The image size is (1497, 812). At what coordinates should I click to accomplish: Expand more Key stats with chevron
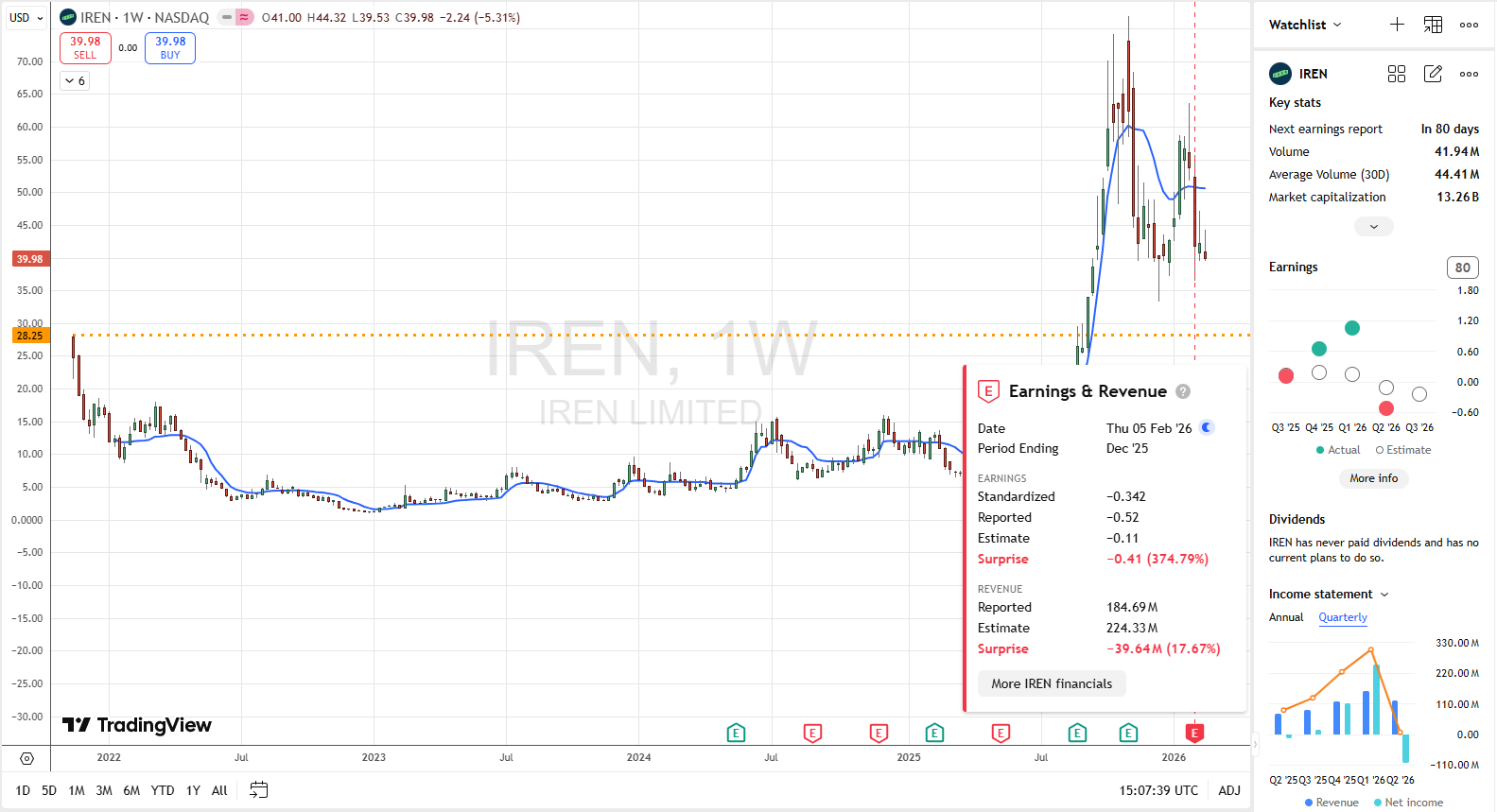point(1373,226)
